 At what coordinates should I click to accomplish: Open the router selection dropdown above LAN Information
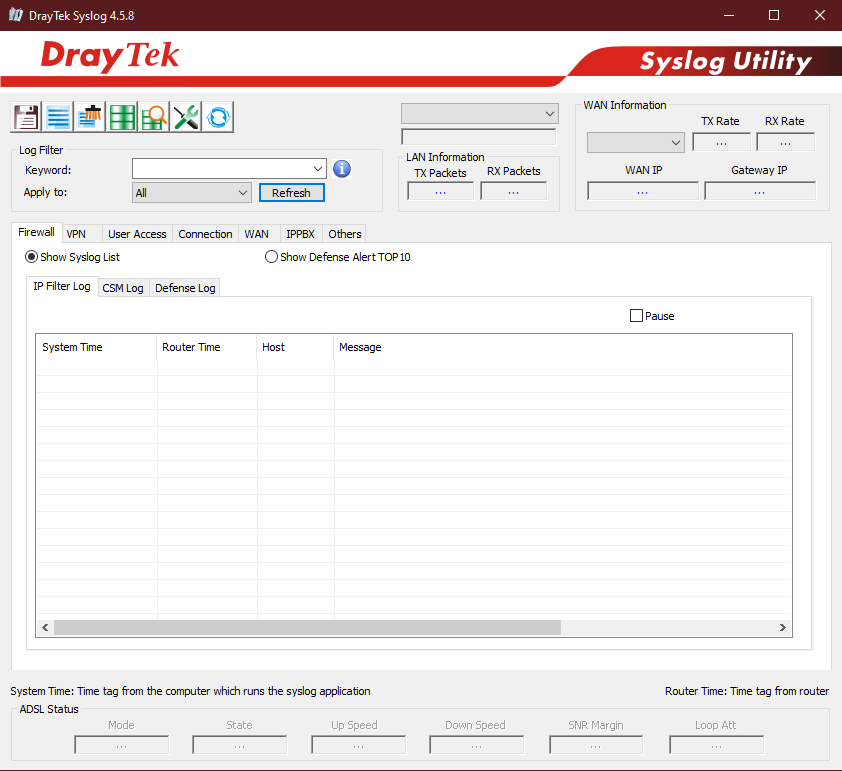click(x=480, y=113)
